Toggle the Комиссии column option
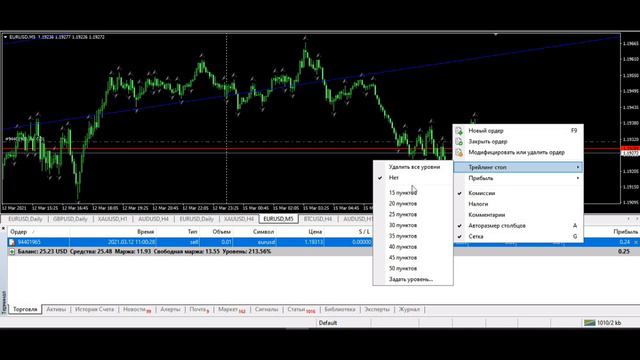The width and height of the screenshot is (640, 360). click(x=518, y=193)
